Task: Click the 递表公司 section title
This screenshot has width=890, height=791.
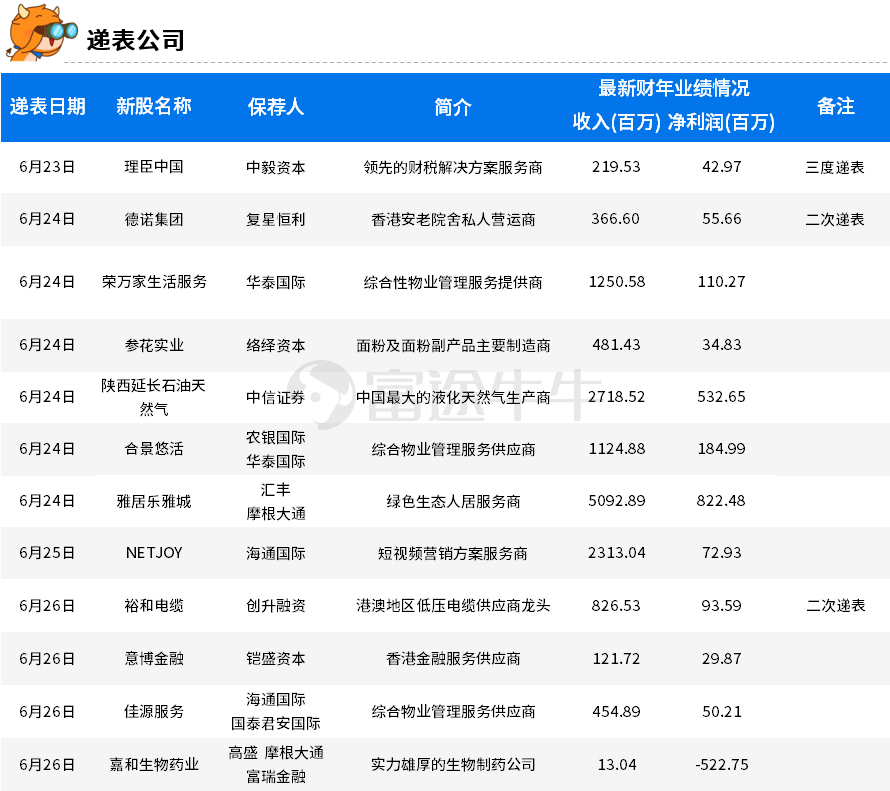Action: click(136, 40)
